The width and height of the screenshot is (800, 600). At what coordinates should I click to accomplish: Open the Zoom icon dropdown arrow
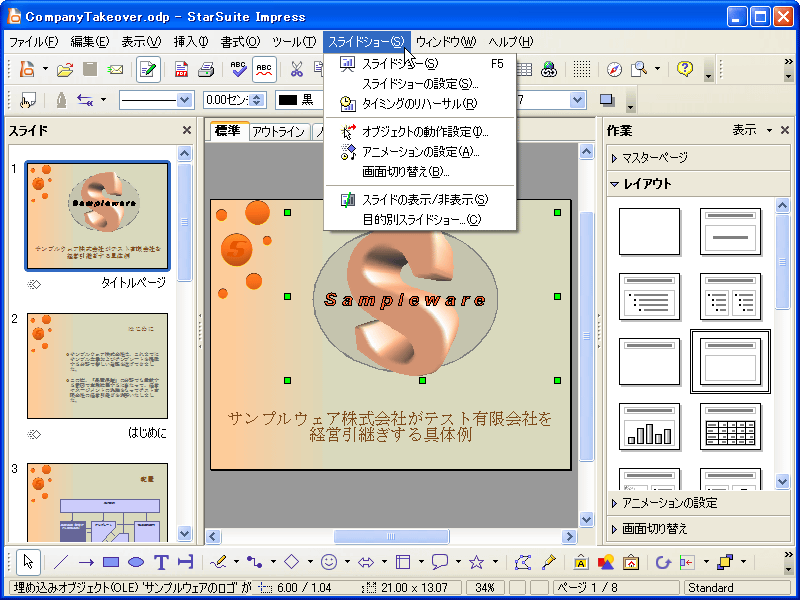point(657,69)
